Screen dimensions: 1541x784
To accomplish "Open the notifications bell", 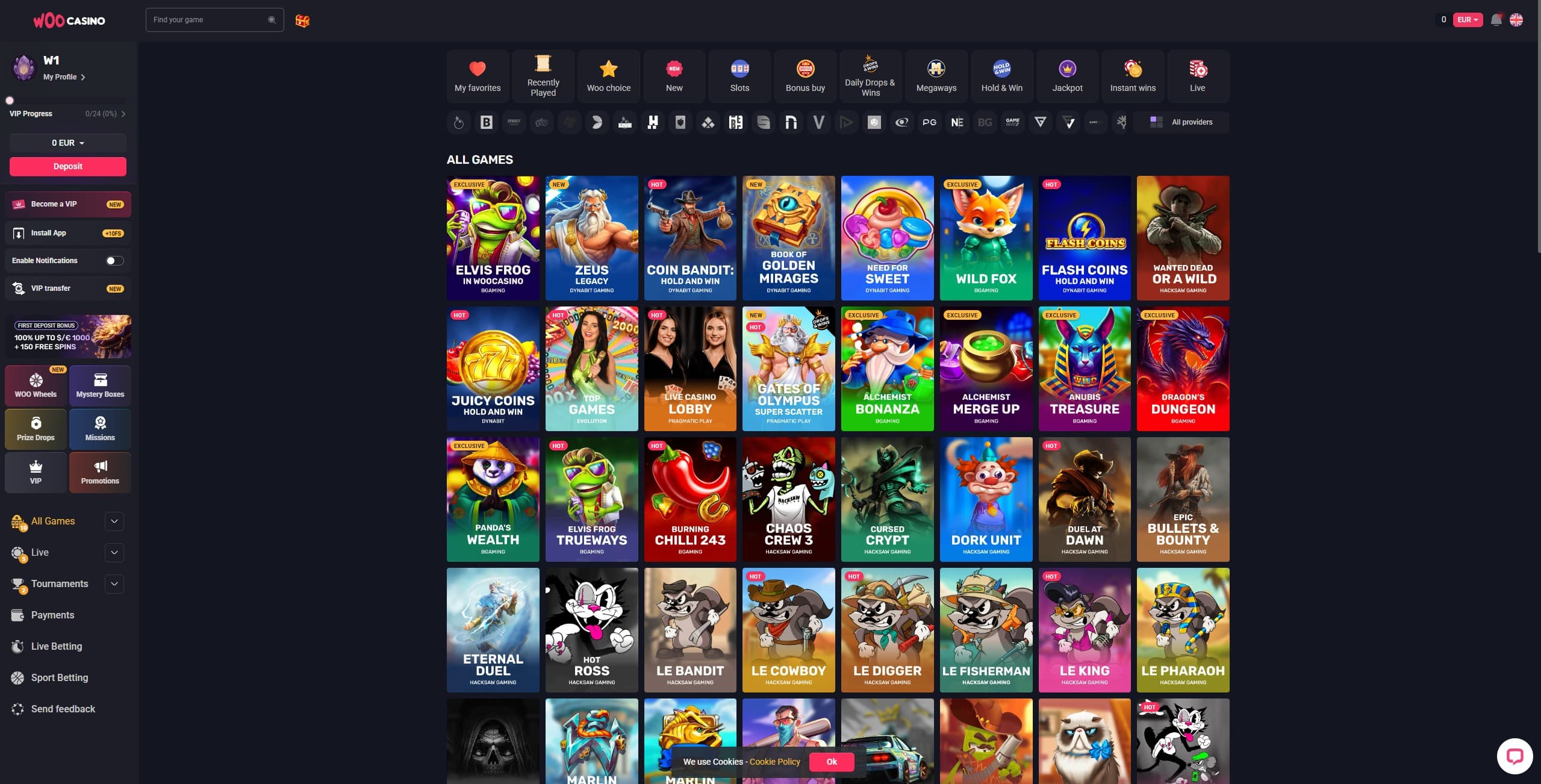I will click(1496, 20).
